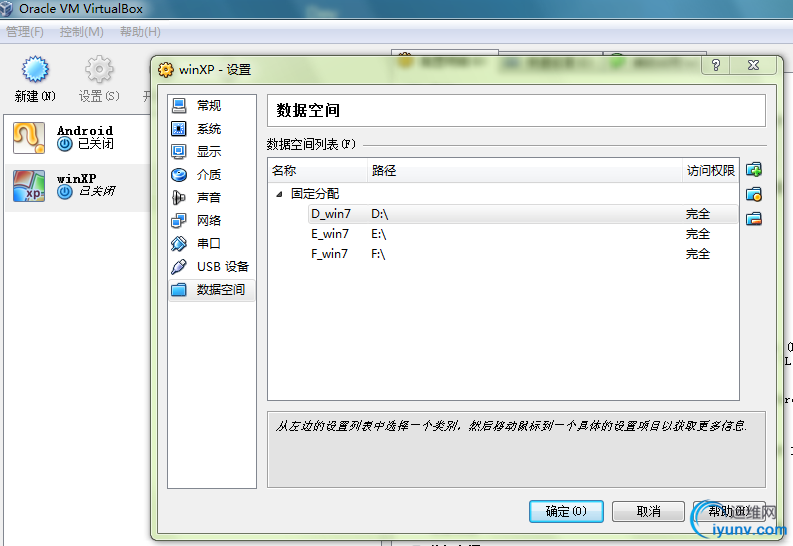This screenshot has width=793, height=546.
Task: Select the F_win7 shared folder row
Action: point(523,254)
